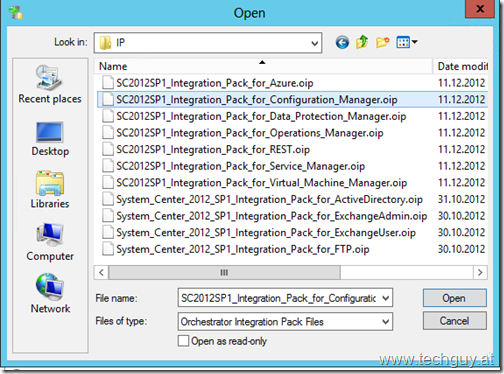
Task: Expand the Files of type dropdown
Action: coord(386,322)
